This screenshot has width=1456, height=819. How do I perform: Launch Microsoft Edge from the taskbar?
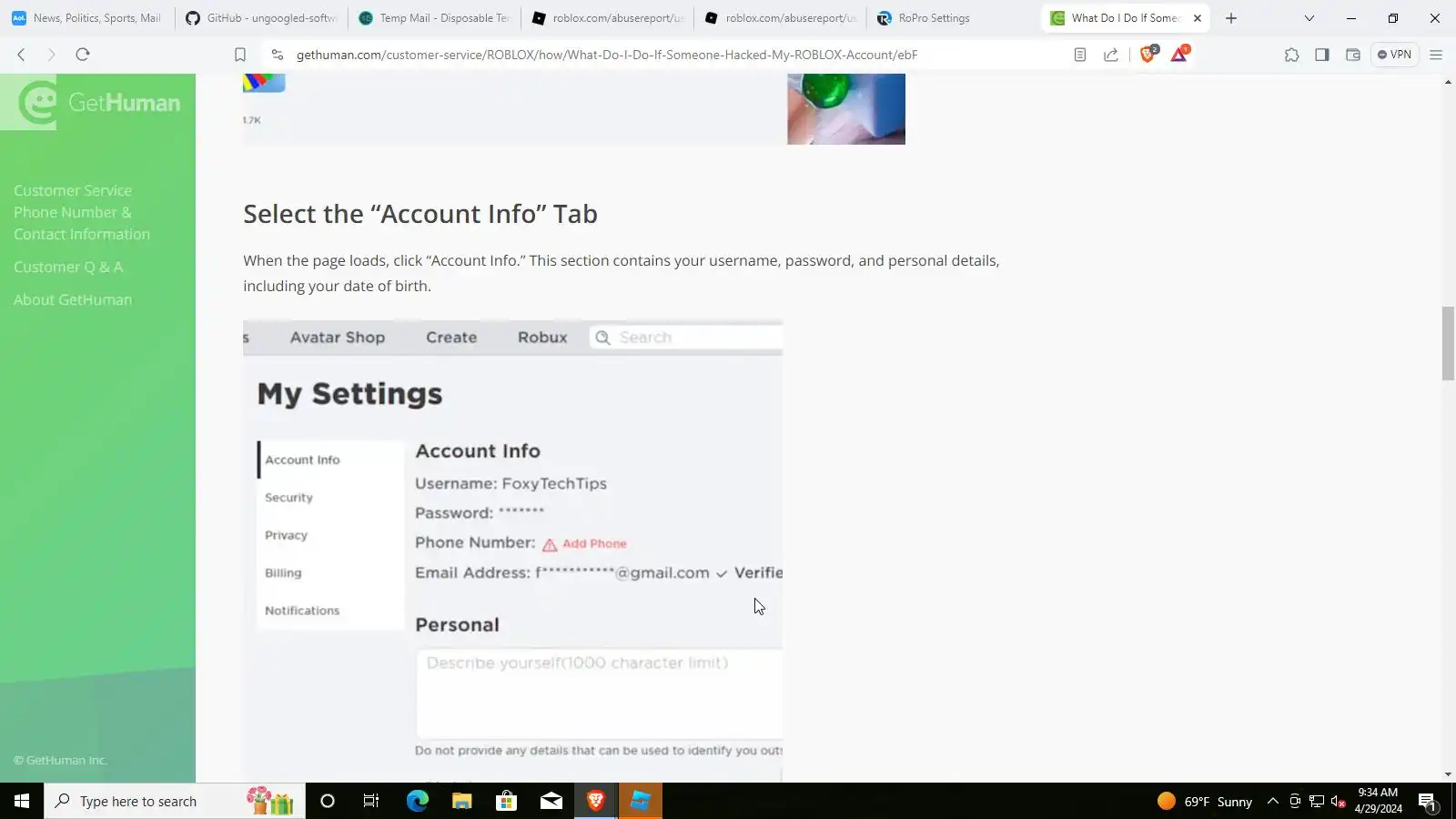pyautogui.click(x=417, y=801)
